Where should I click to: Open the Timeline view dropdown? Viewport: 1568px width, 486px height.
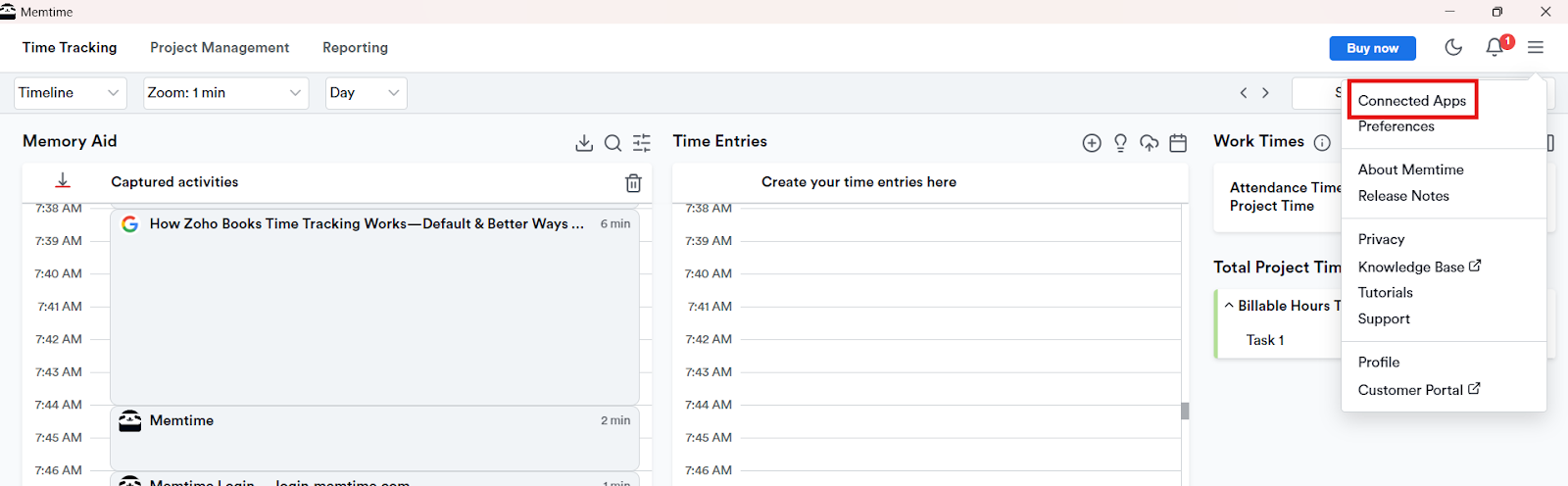(x=71, y=93)
